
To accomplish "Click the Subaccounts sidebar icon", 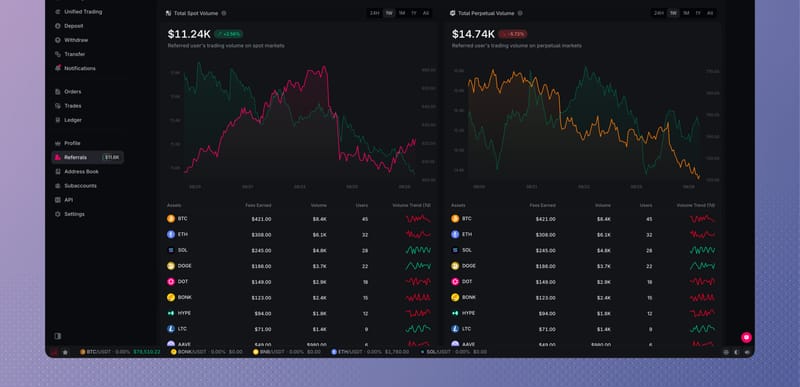I will [58, 186].
